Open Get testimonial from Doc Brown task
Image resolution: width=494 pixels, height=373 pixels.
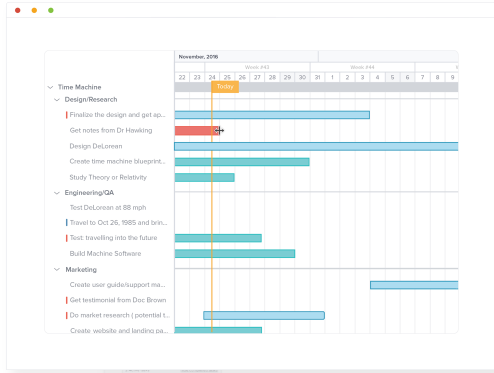pos(118,300)
